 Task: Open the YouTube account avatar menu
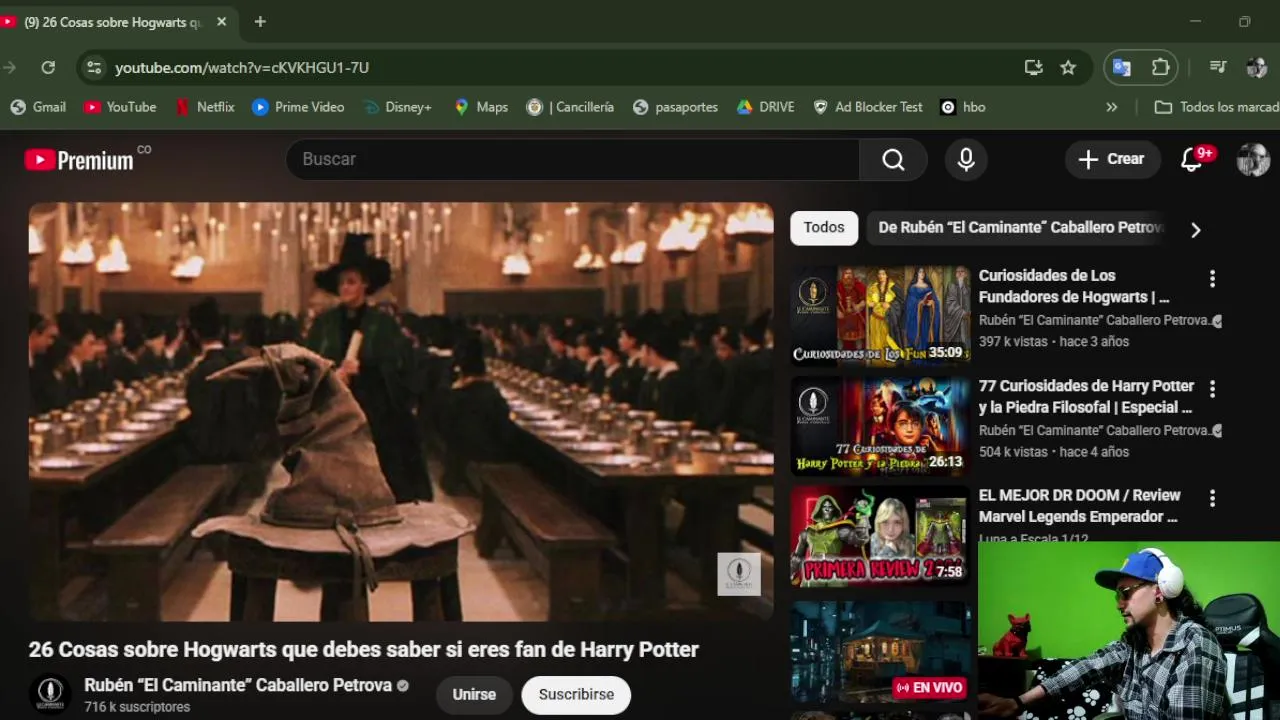coord(1253,160)
